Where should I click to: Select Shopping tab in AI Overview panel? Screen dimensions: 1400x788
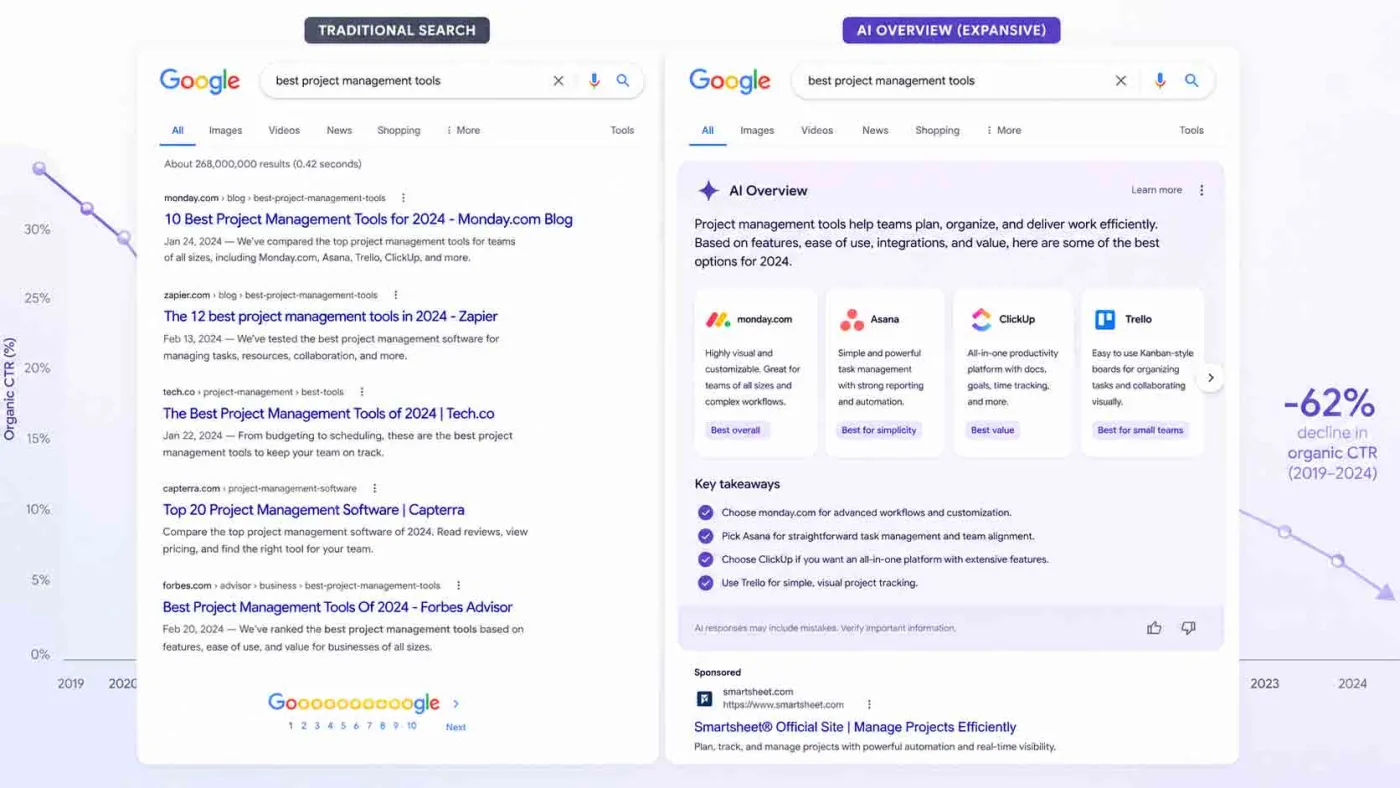[937, 130]
